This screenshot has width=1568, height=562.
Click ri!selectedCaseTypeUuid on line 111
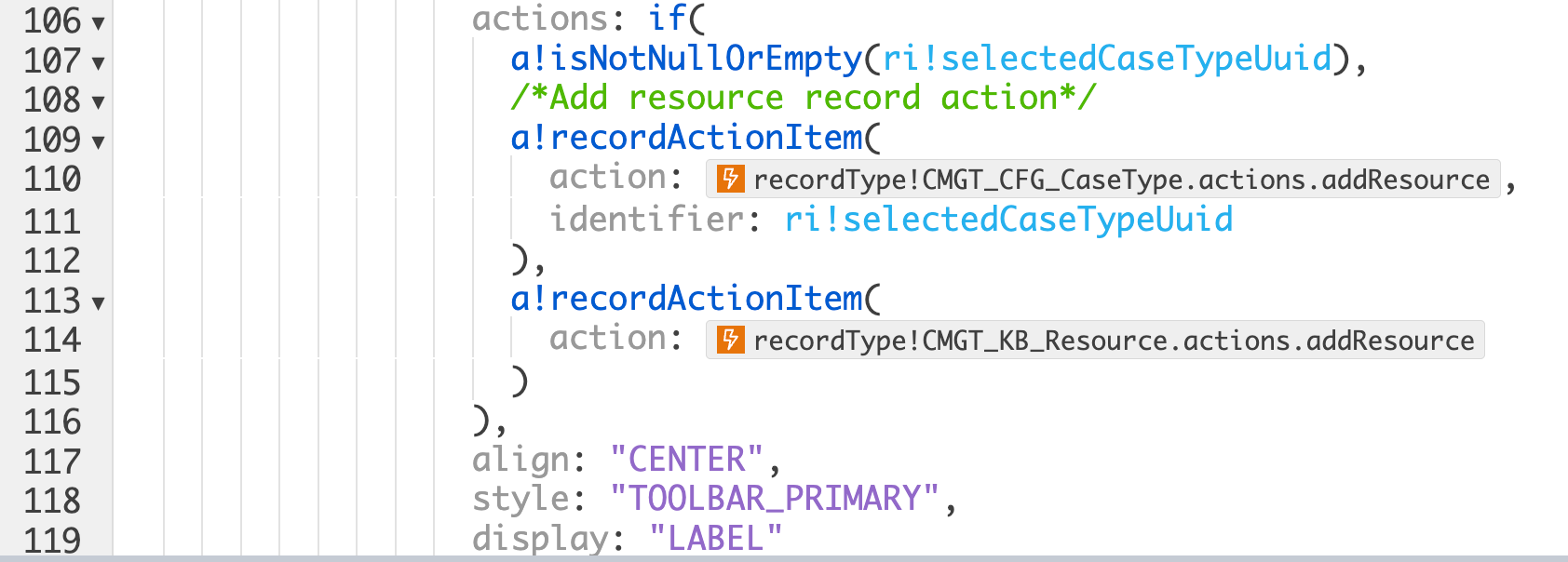click(x=1009, y=220)
